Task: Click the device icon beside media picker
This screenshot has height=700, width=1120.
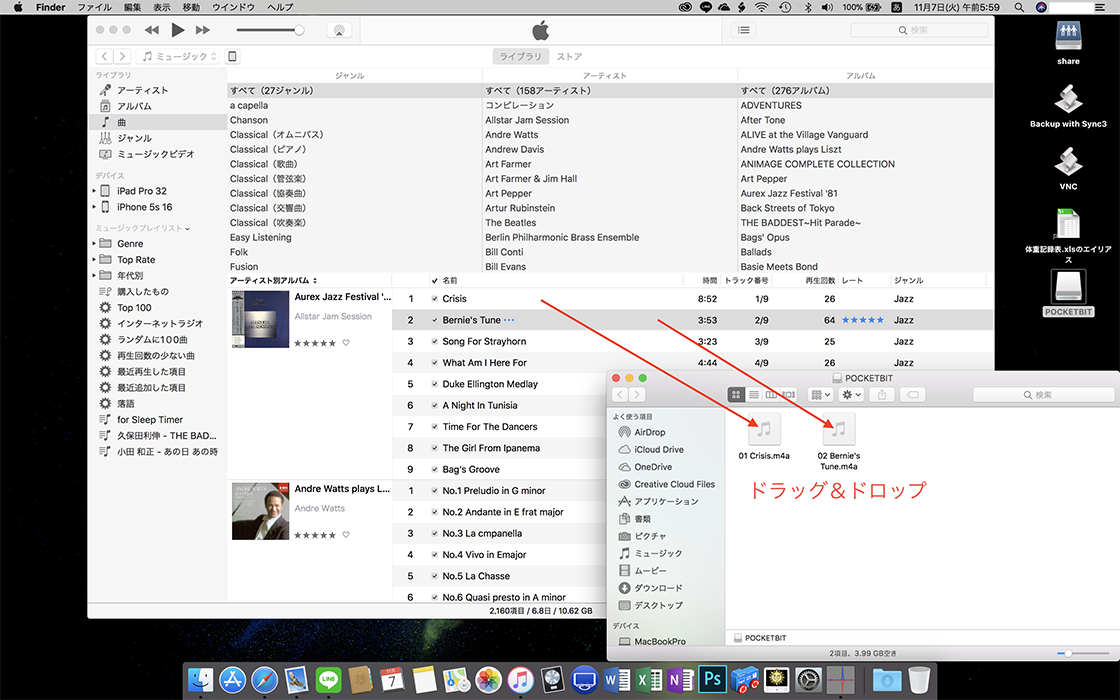Action: coord(232,56)
